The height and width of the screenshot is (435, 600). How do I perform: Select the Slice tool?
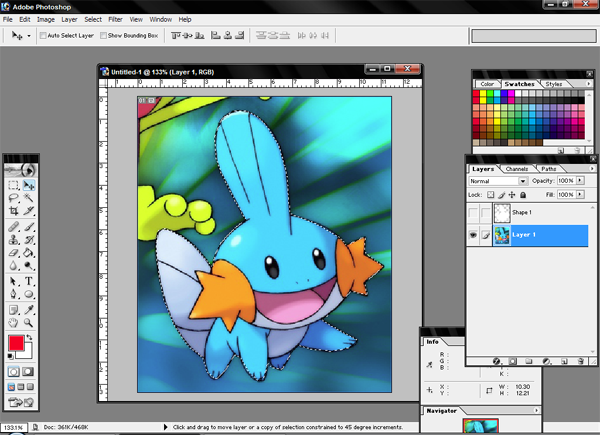click(29, 211)
